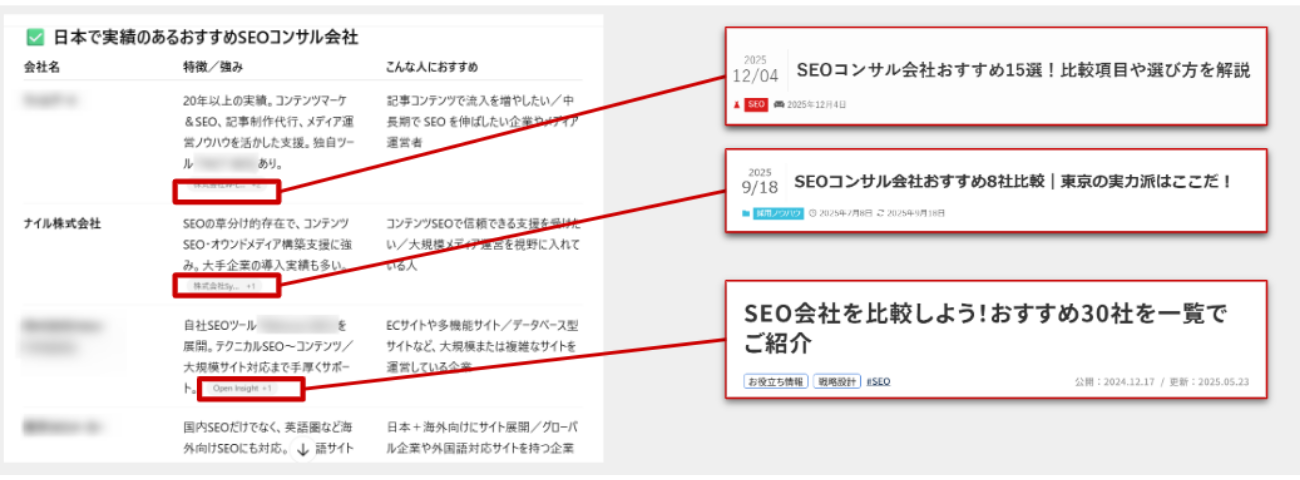Click the blue 採用ノウハウ category tag

(x=778, y=213)
